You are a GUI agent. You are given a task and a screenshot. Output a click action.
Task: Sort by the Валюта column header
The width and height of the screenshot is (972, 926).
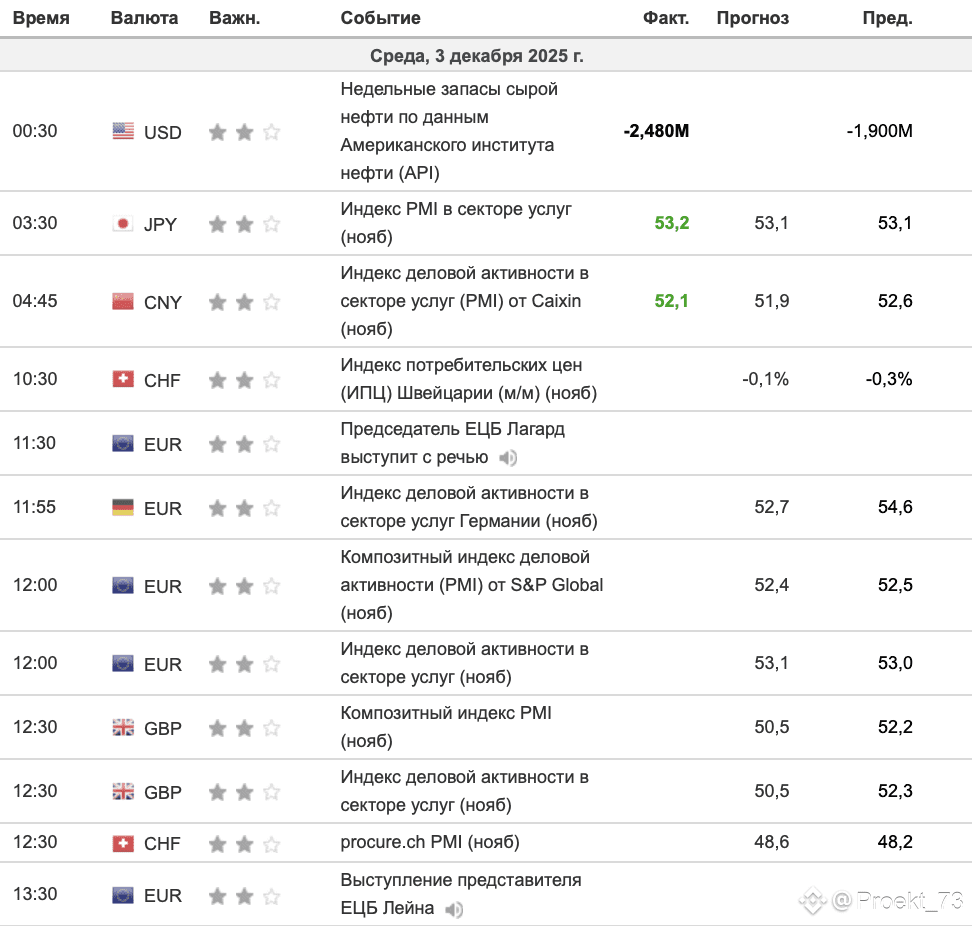(x=144, y=18)
